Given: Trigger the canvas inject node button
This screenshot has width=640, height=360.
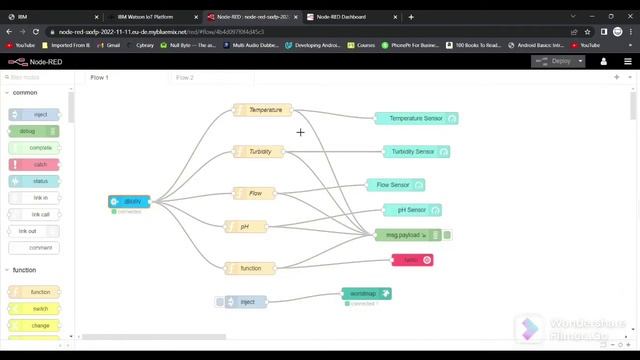Looking at the screenshot, I should click(x=220, y=302).
